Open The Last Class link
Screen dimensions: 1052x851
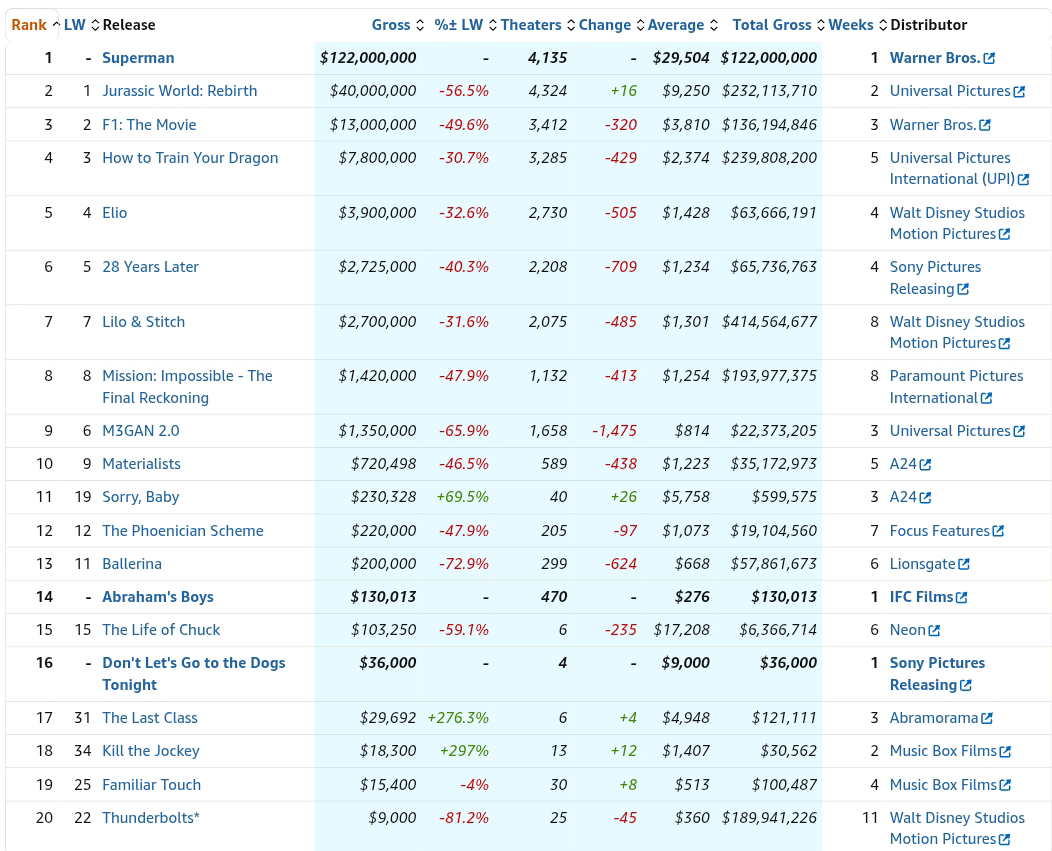tap(150, 717)
